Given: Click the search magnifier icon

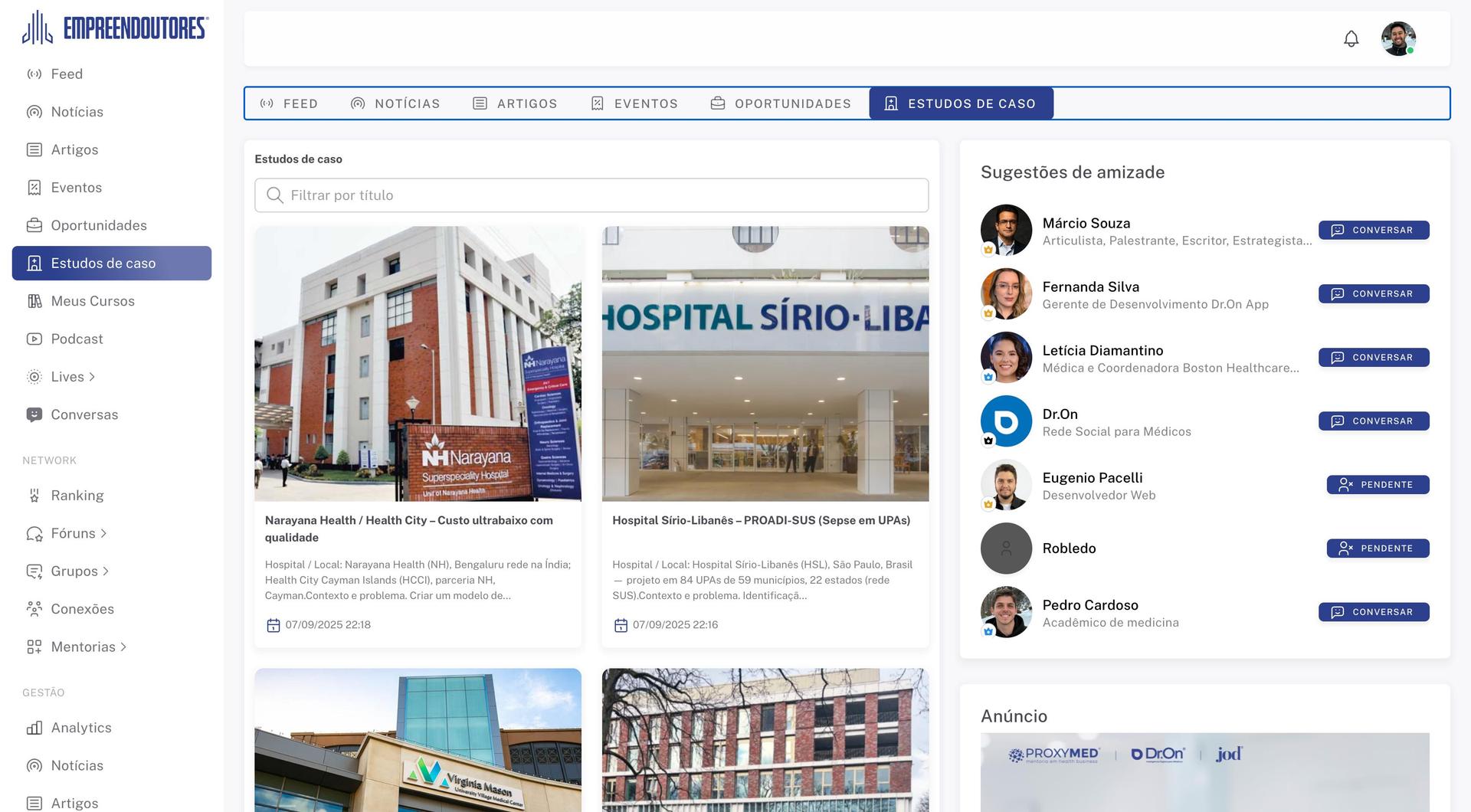Looking at the screenshot, I should [x=274, y=195].
